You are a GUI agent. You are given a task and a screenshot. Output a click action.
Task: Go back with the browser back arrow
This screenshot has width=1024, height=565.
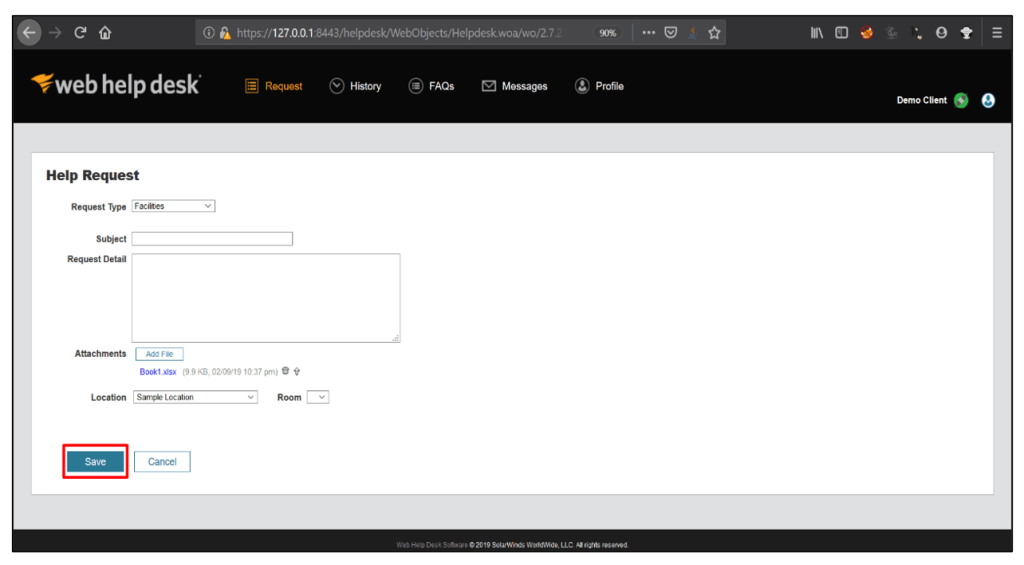pos(29,33)
